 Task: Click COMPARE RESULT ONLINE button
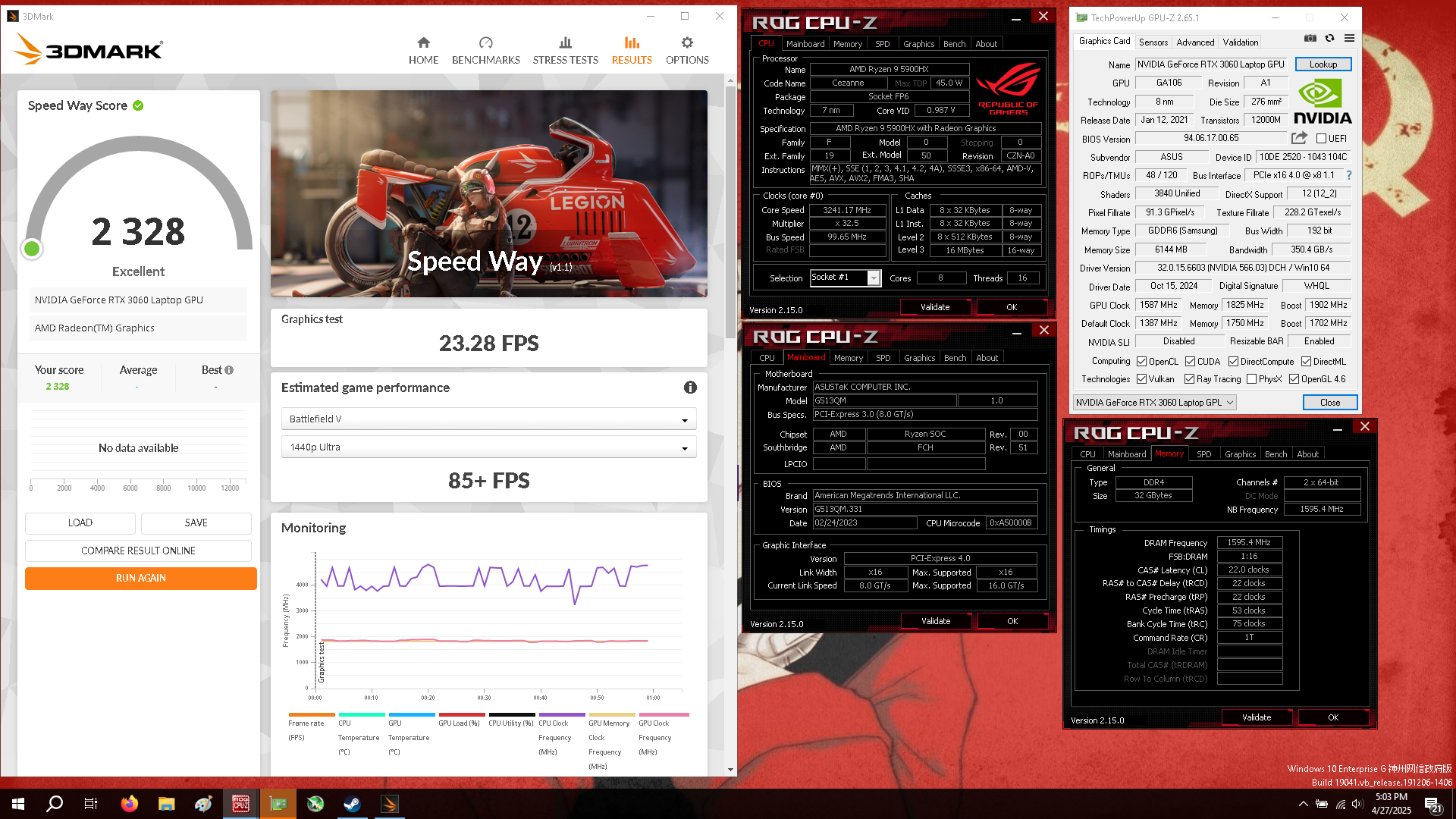138,551
